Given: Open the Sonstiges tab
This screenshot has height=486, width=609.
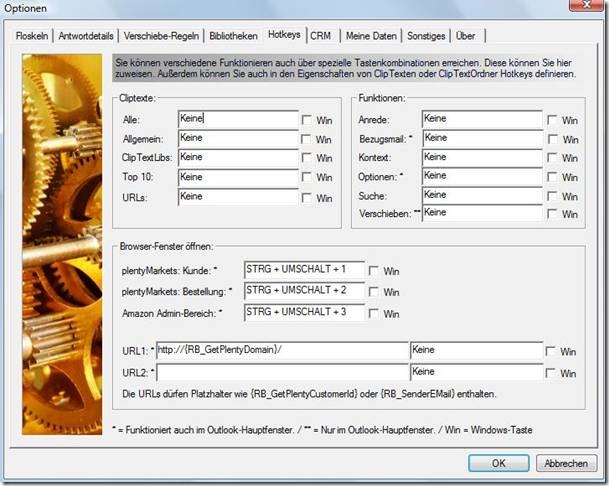Looking at the screenshot, I should [x=426, y=36].
